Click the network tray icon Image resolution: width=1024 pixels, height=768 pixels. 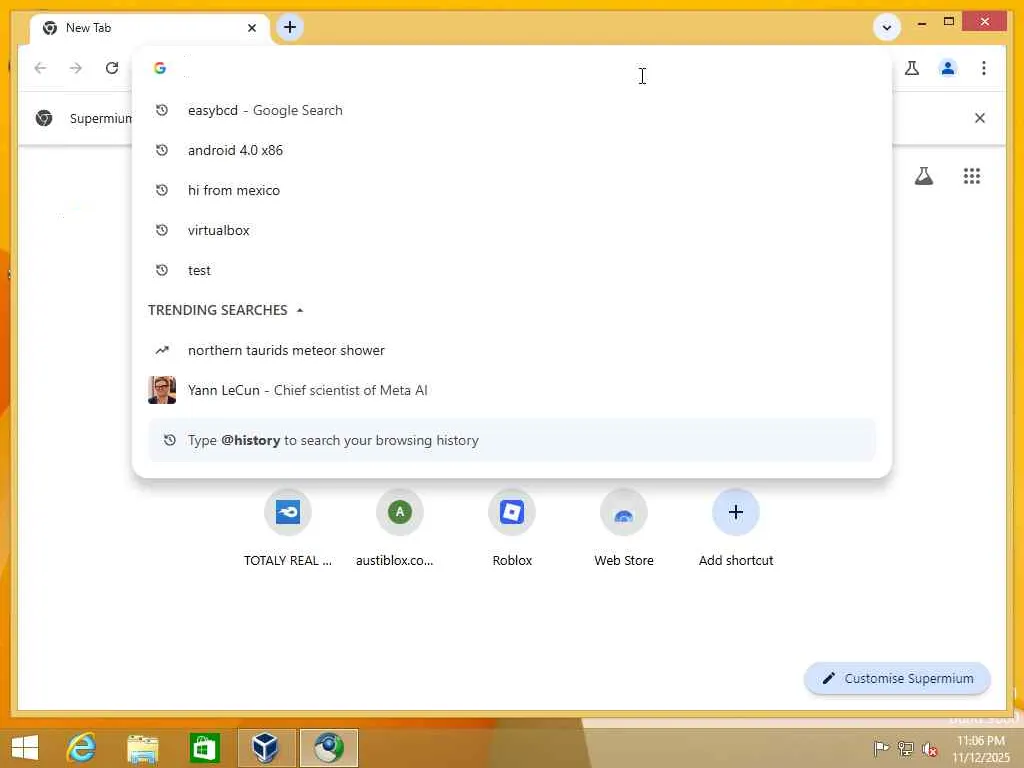coord(905,748)
